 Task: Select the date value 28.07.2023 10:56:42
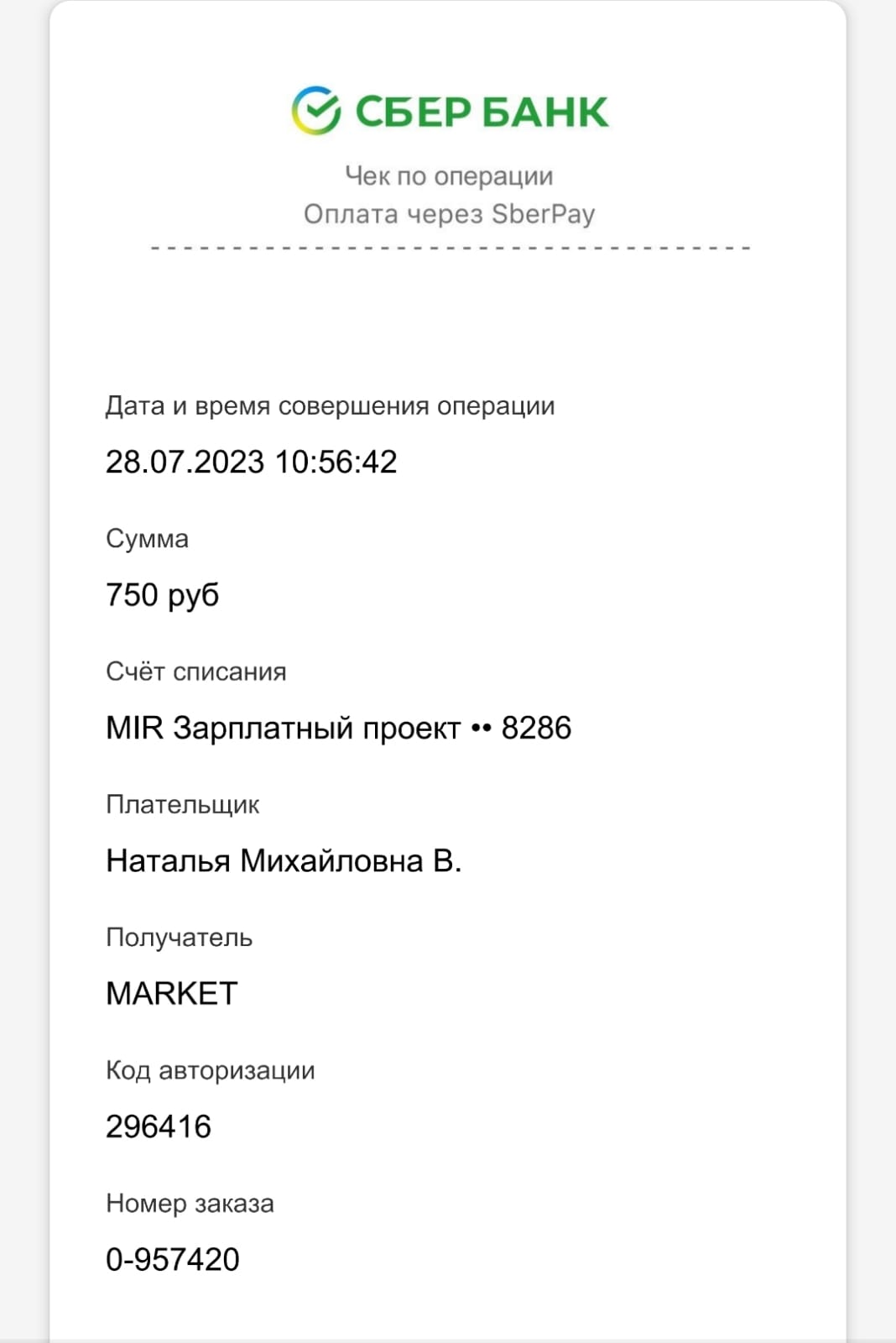click(x=251, y=462)
